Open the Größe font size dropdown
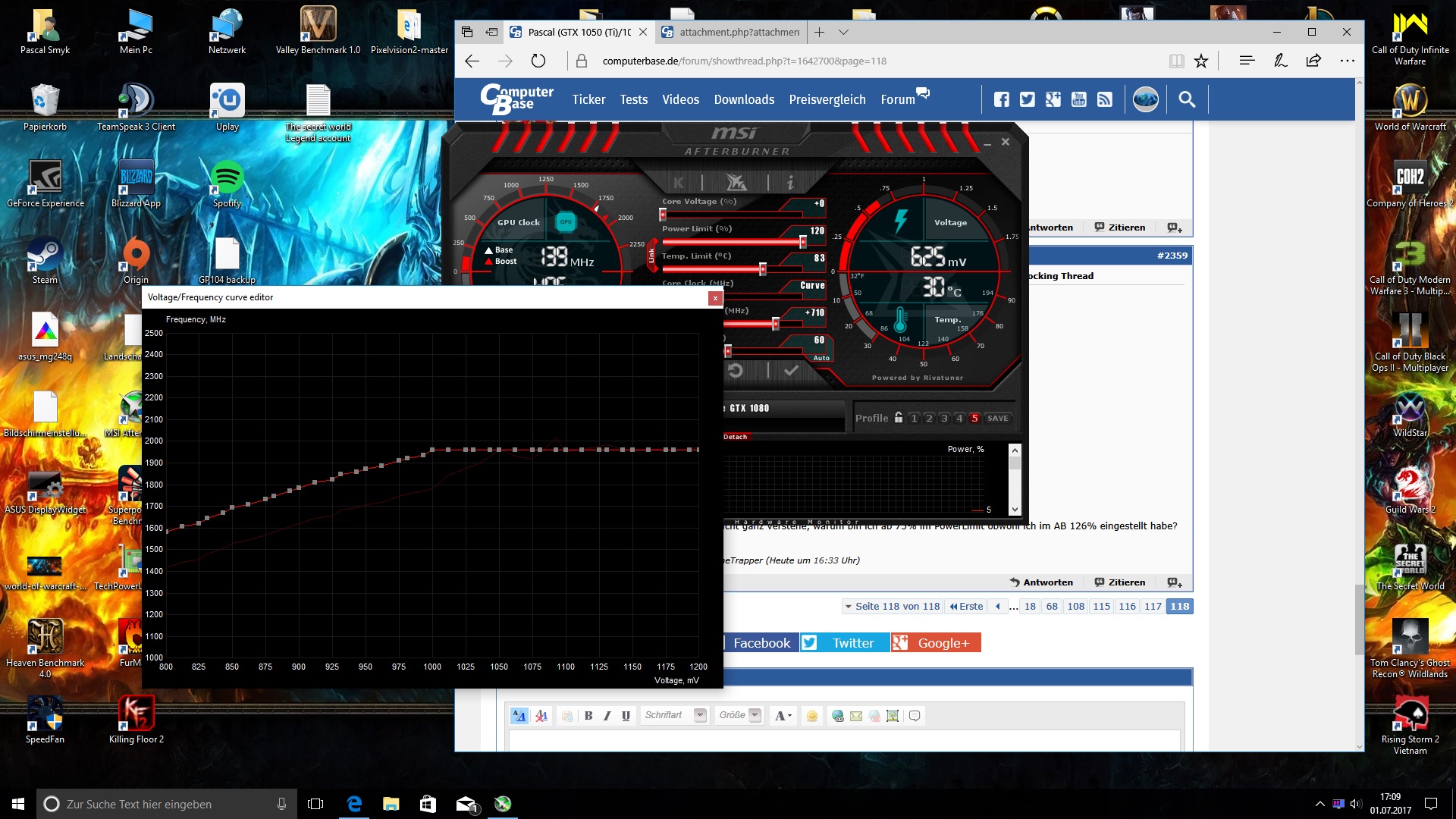 click(739, 715)
